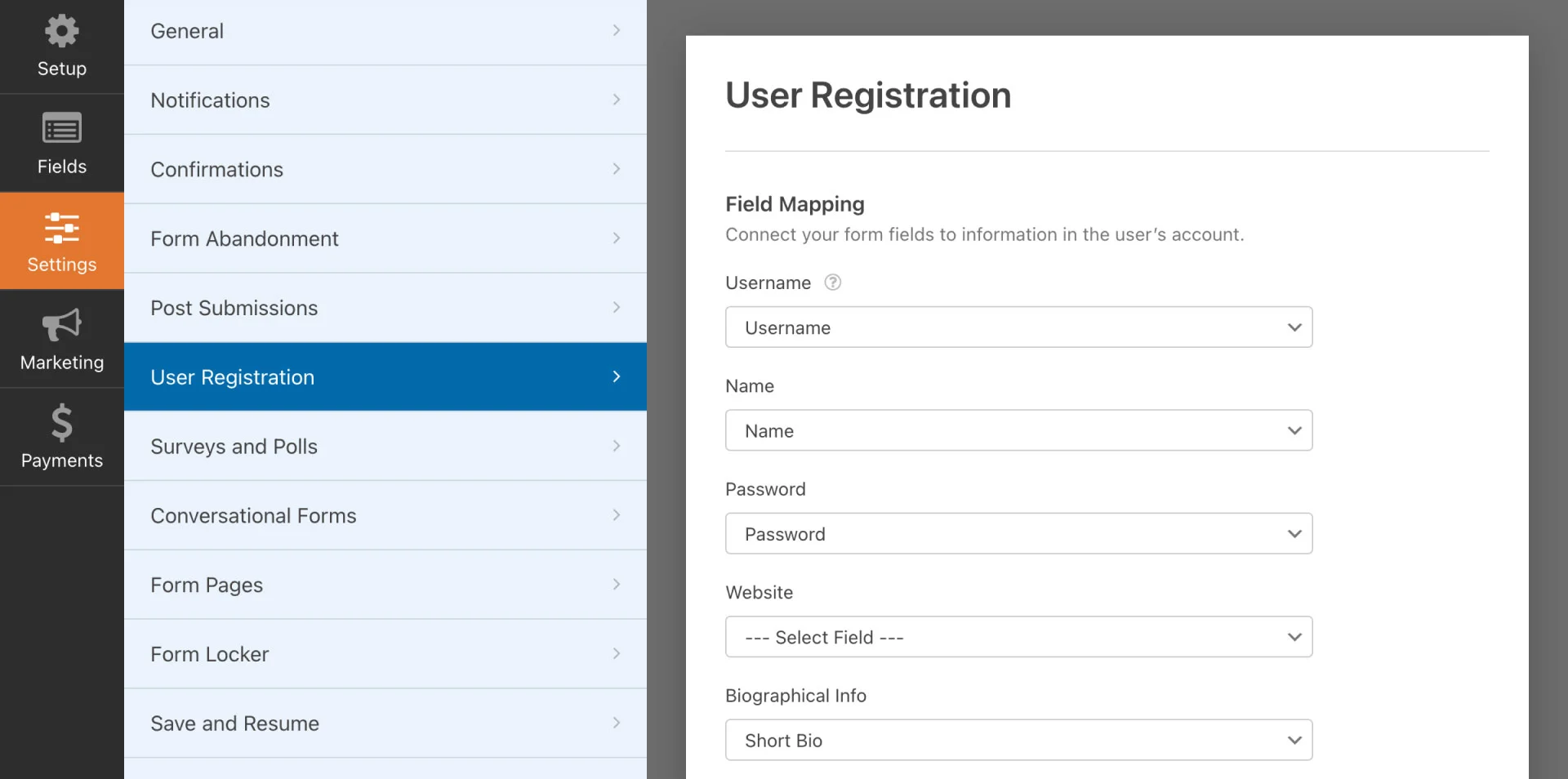Expand the General settings chevron
Screen dimensions: 1568x779
pyautogui.click(x=616, y=31)
